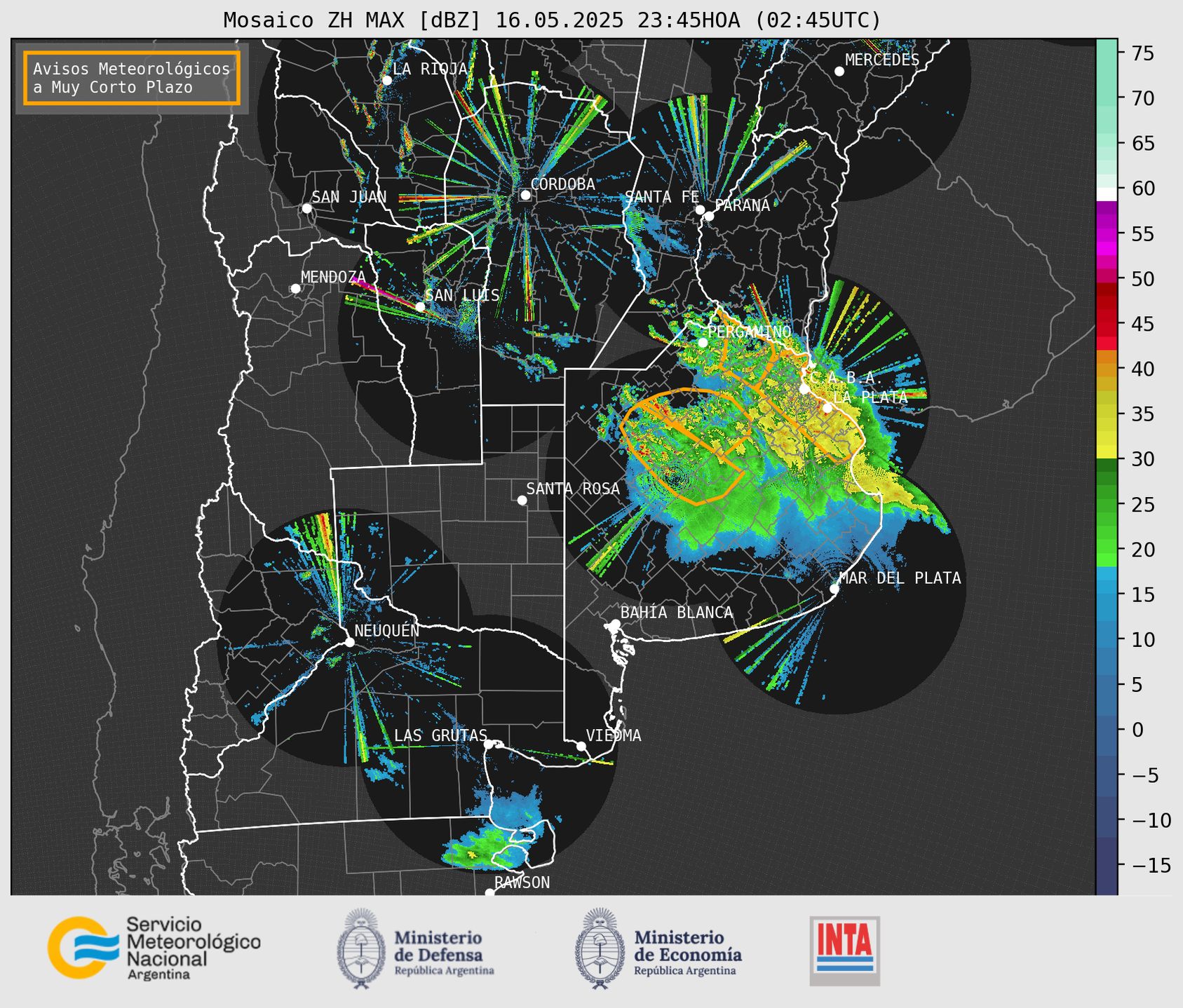1183x1008 pixels.
Task: Click the Mendoza city label
Action: [x=333, y=277]
